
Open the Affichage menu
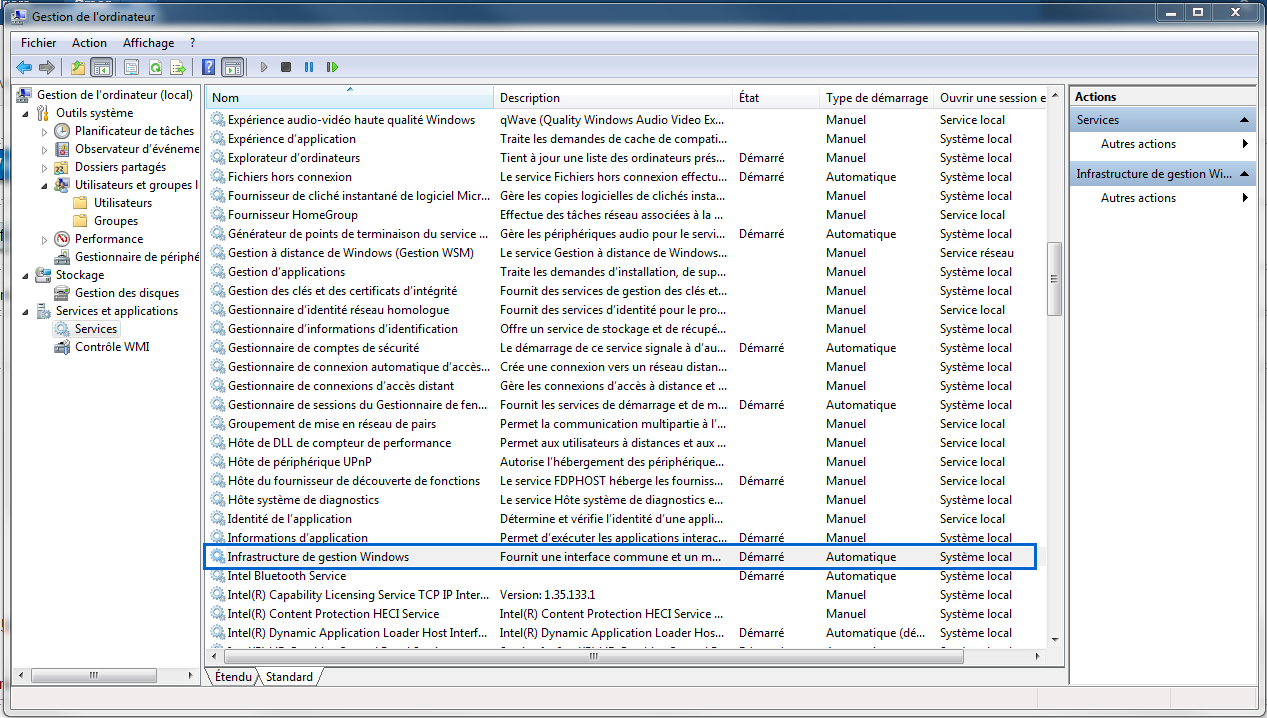coord(148,43)
